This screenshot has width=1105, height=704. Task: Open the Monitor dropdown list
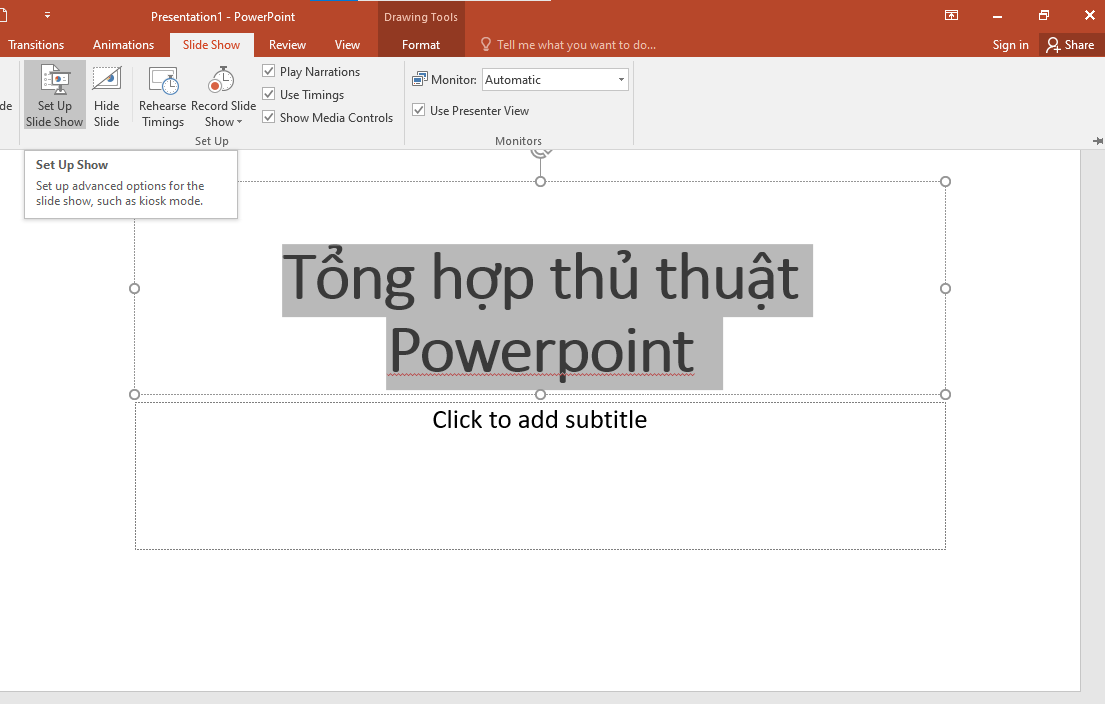pos(621,80)
